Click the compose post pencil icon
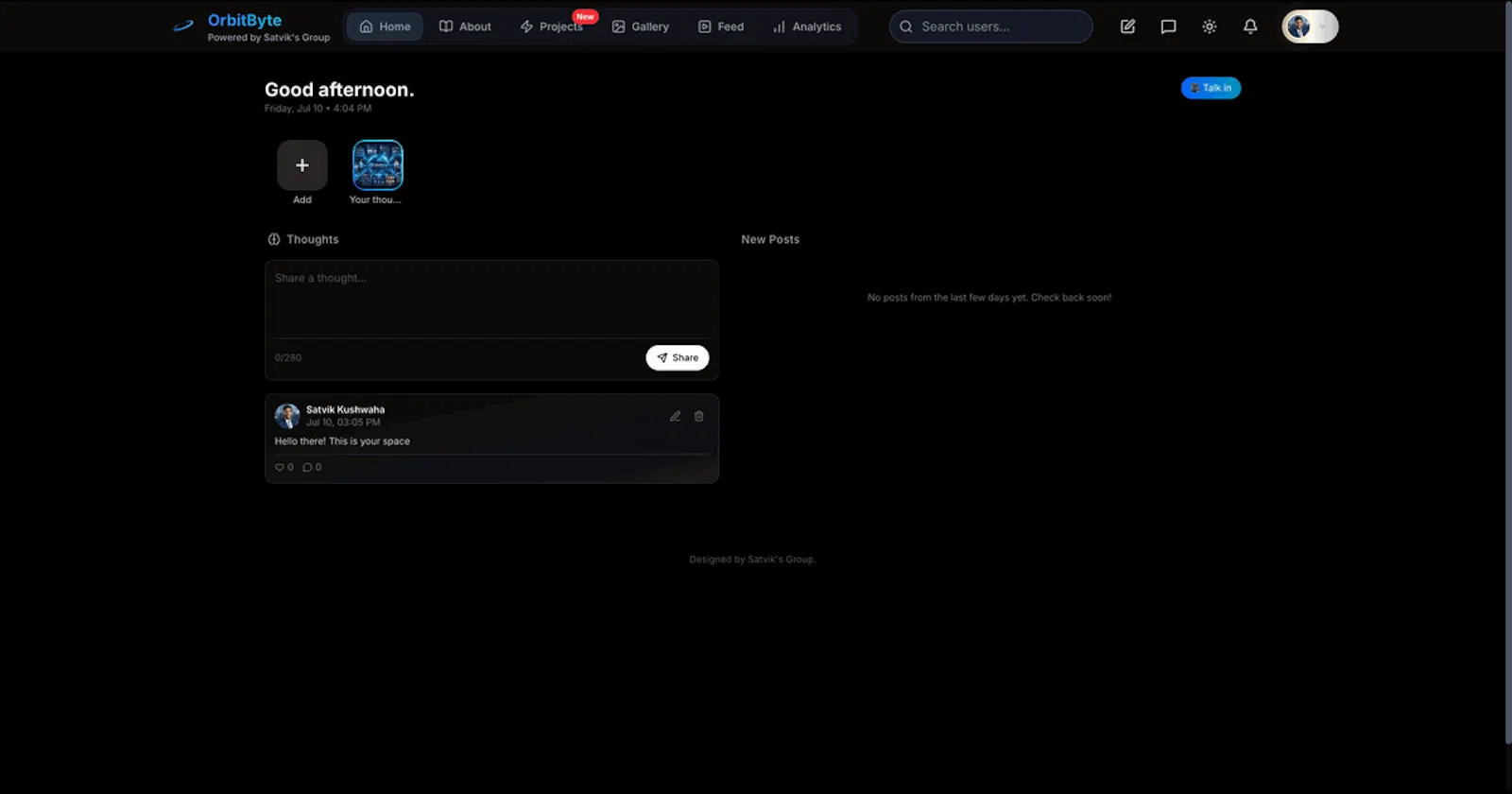 click(1127, 26)
